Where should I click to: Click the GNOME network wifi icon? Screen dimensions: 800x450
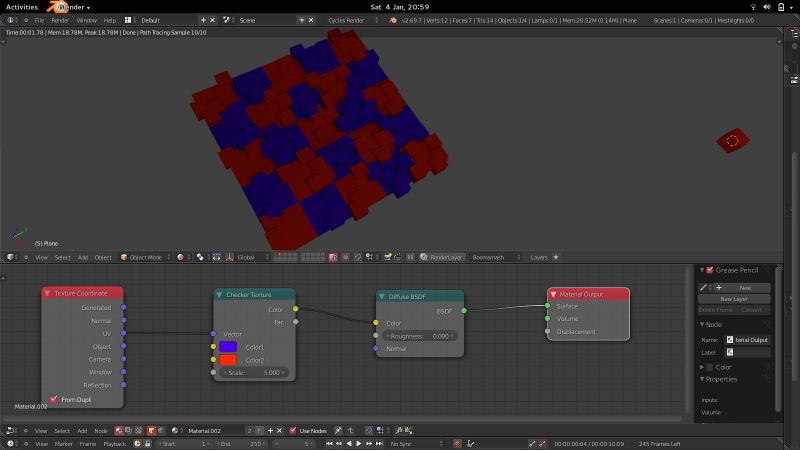pyautogui.click(x=753, y=7)
